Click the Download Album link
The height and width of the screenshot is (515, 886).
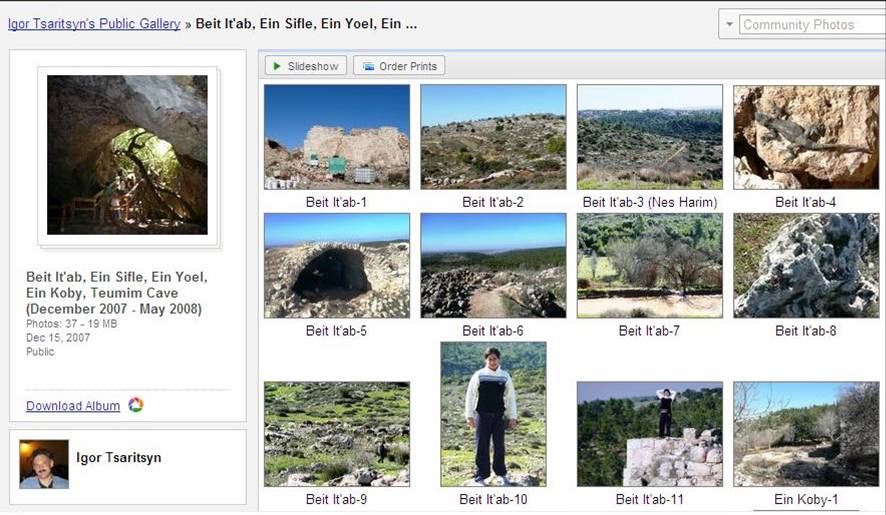click(73, 406)
